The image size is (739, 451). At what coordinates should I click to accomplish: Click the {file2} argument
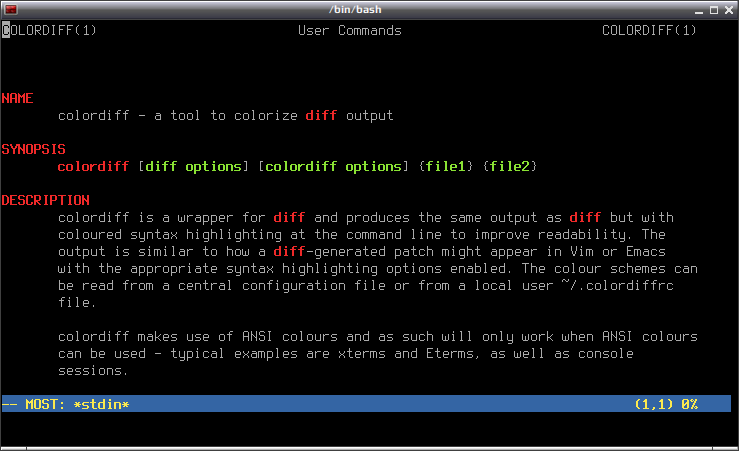509,166
